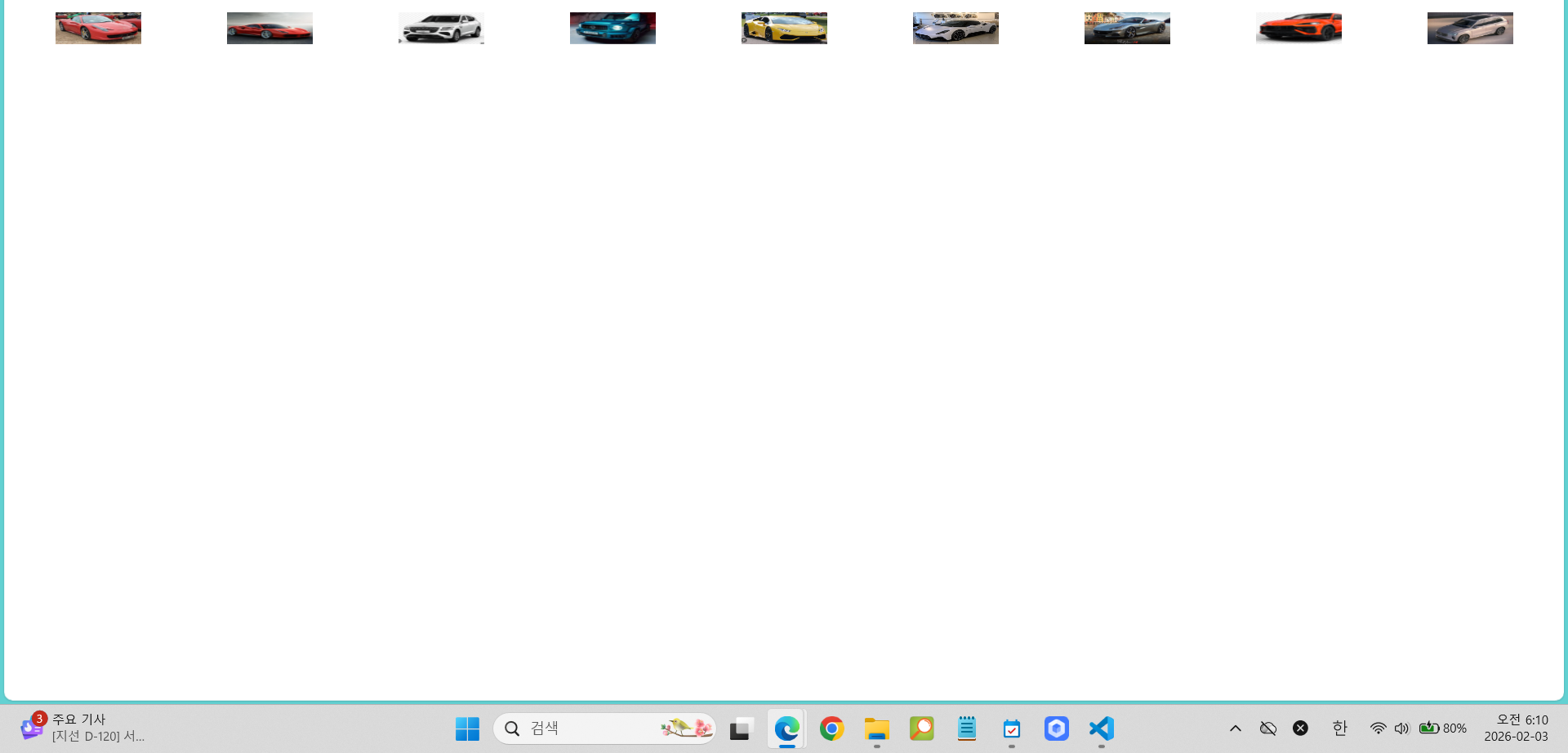Show hidden system tray icons

(1236, 728)
